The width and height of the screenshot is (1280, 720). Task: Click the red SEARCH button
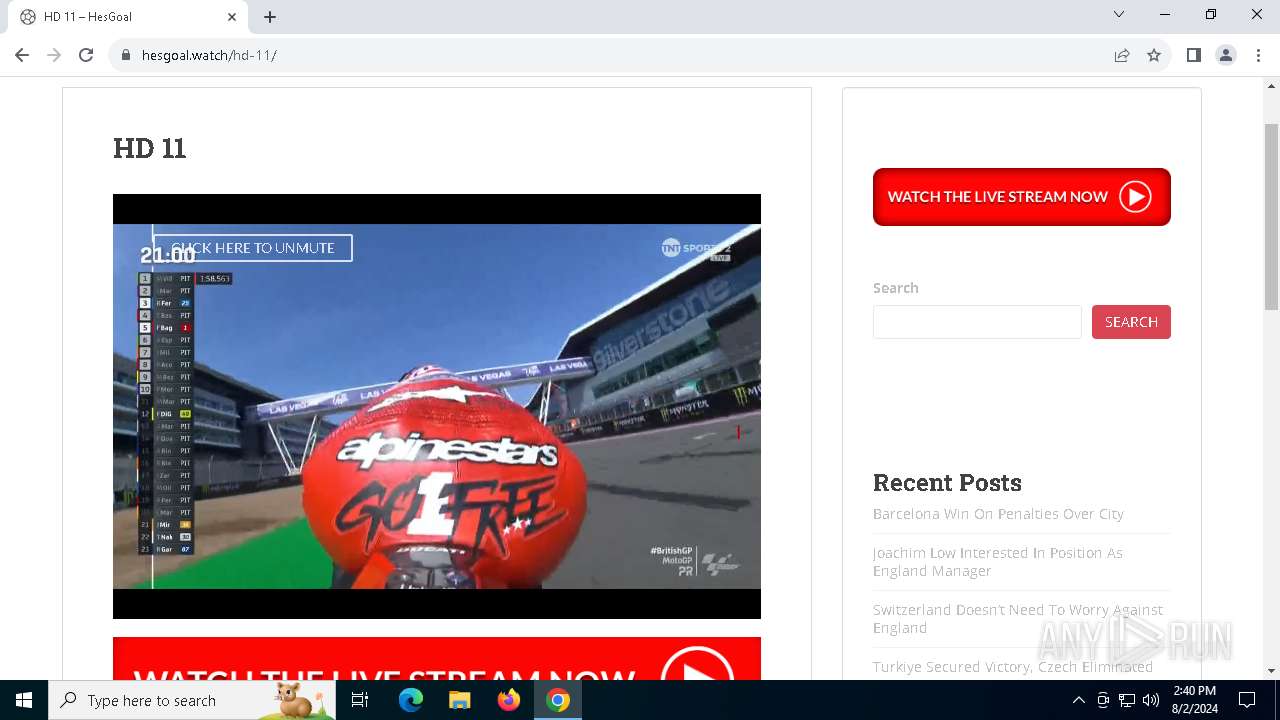tap(1131, 322)
